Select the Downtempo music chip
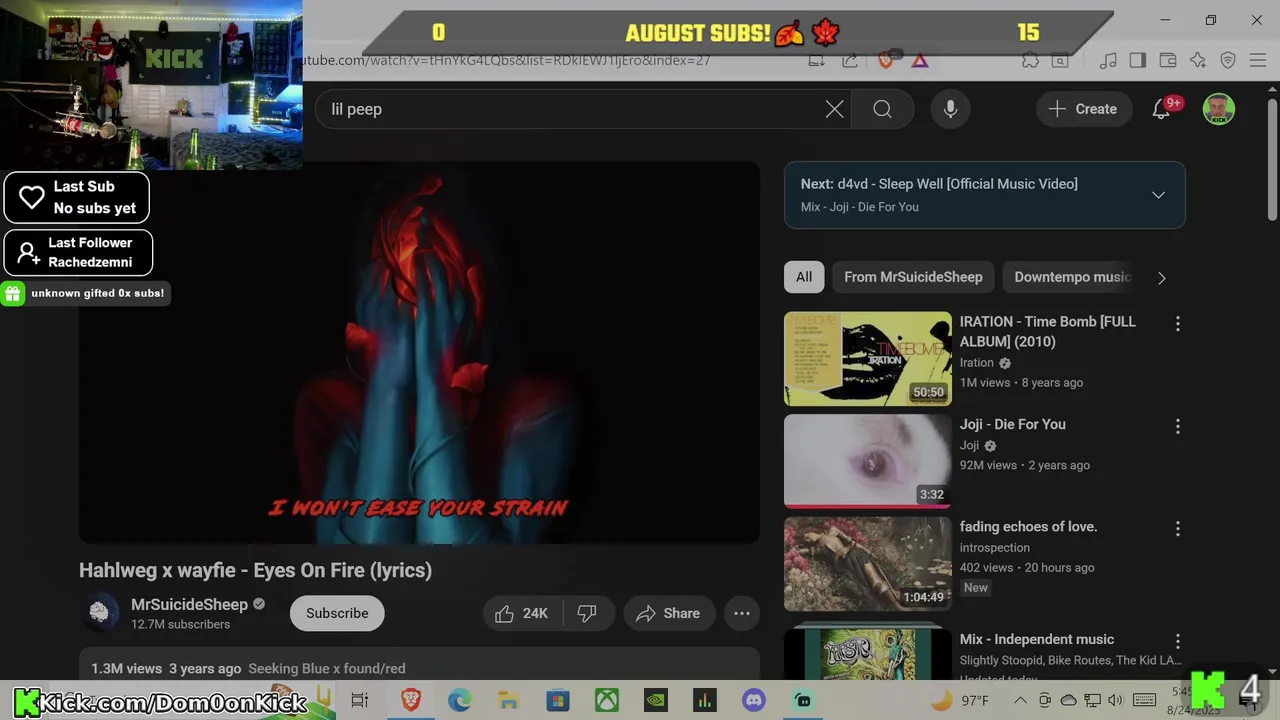1280x720 pixels. coord(1072,277)
